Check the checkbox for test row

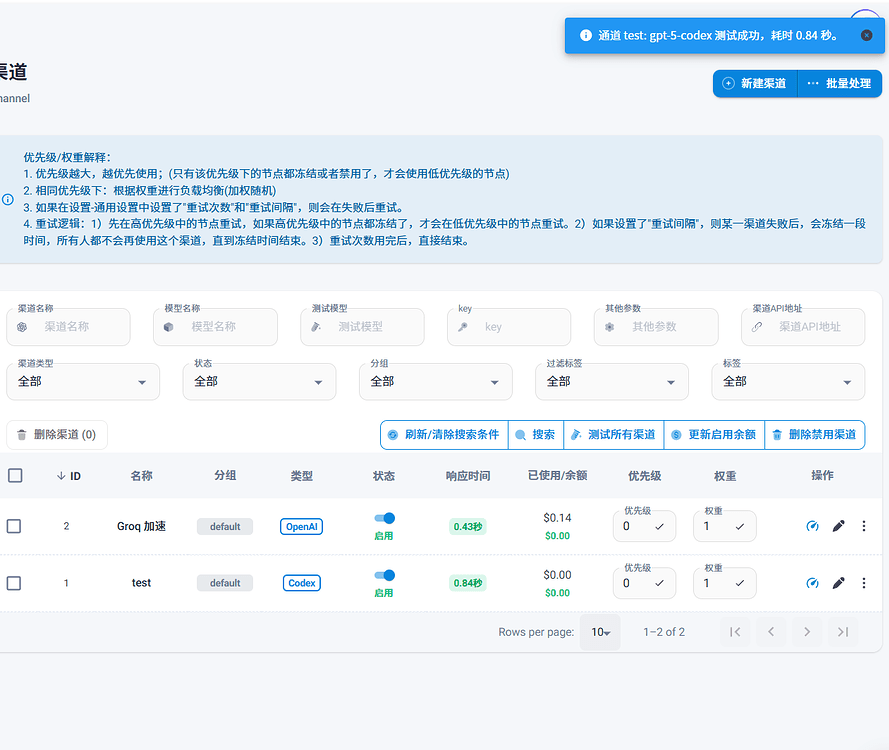14,583
